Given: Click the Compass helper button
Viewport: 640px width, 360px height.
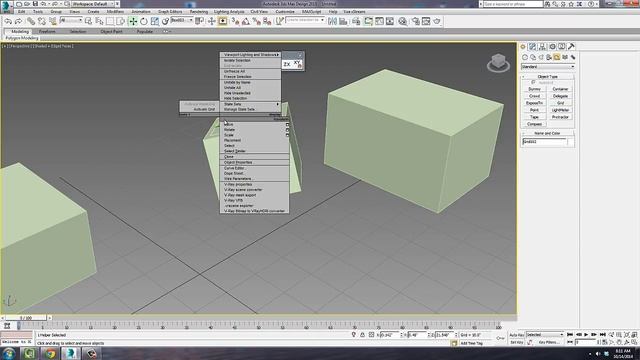Looking at the screenshot, I should 534,124.
